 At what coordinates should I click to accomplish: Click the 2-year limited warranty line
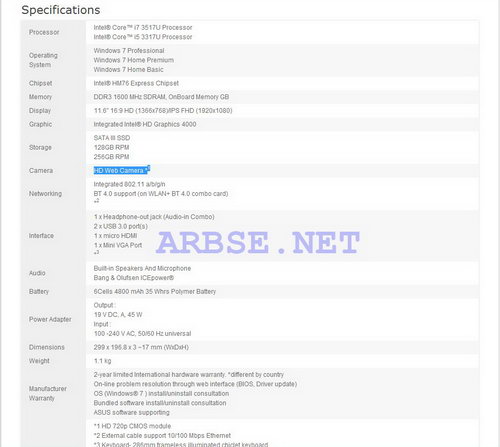point(189,374)
